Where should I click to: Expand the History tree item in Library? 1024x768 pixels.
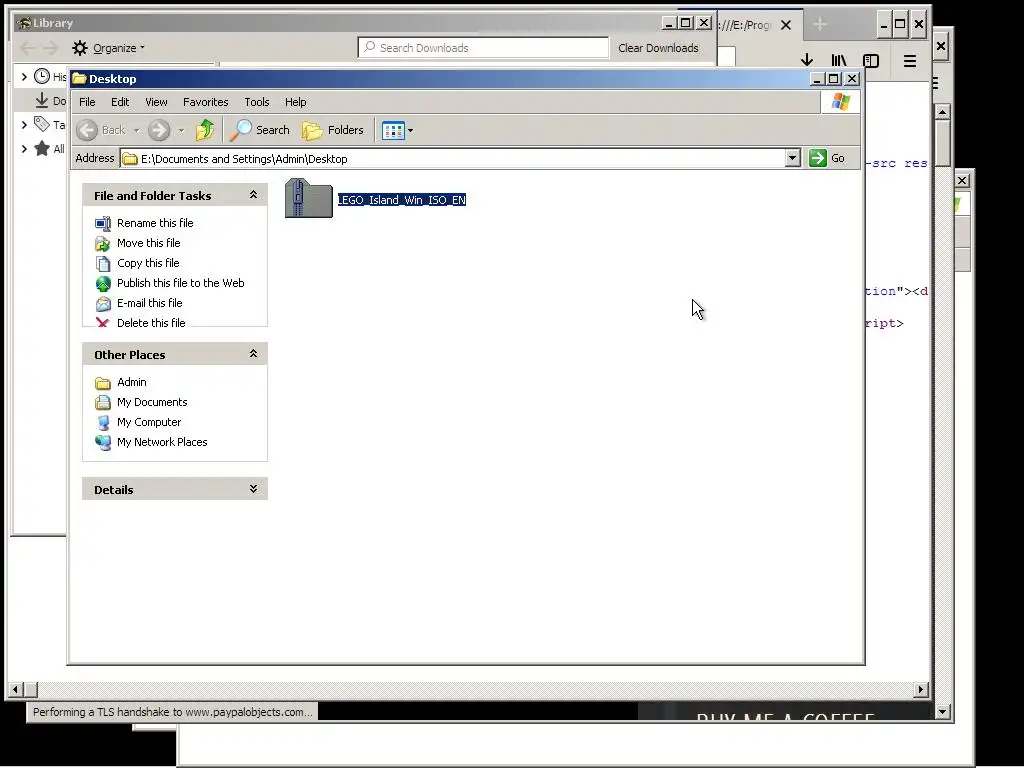click(24, 76)
